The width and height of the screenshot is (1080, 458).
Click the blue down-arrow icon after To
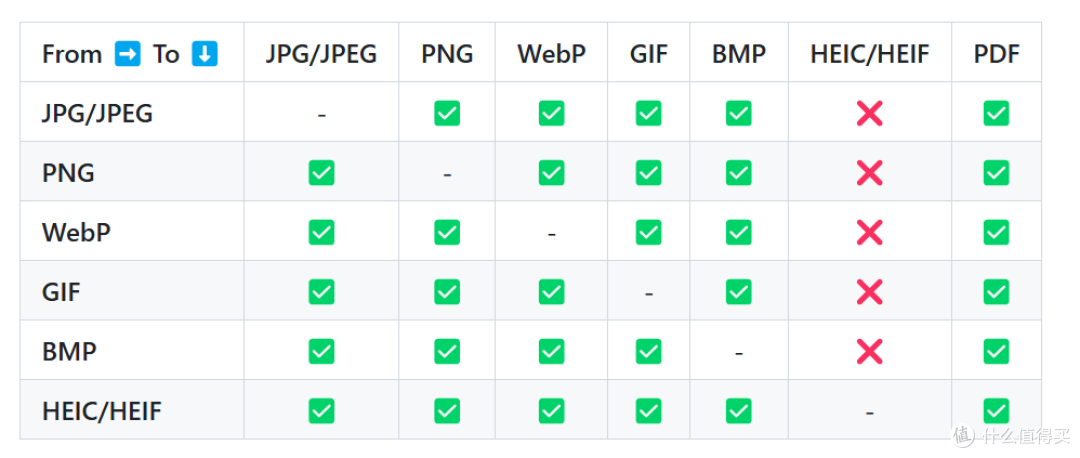coord(205,54)
